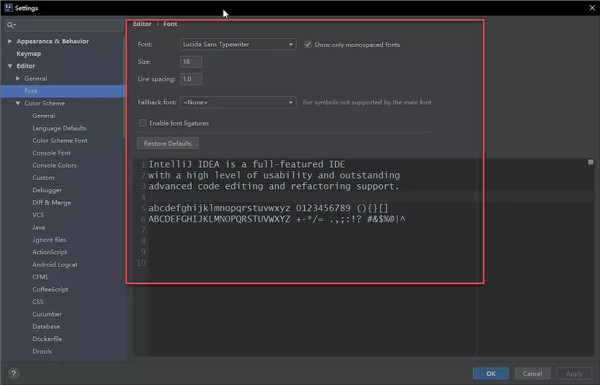Open the Fallback font dropdown
Screen dimensions: 600x385
pos(238,103)
